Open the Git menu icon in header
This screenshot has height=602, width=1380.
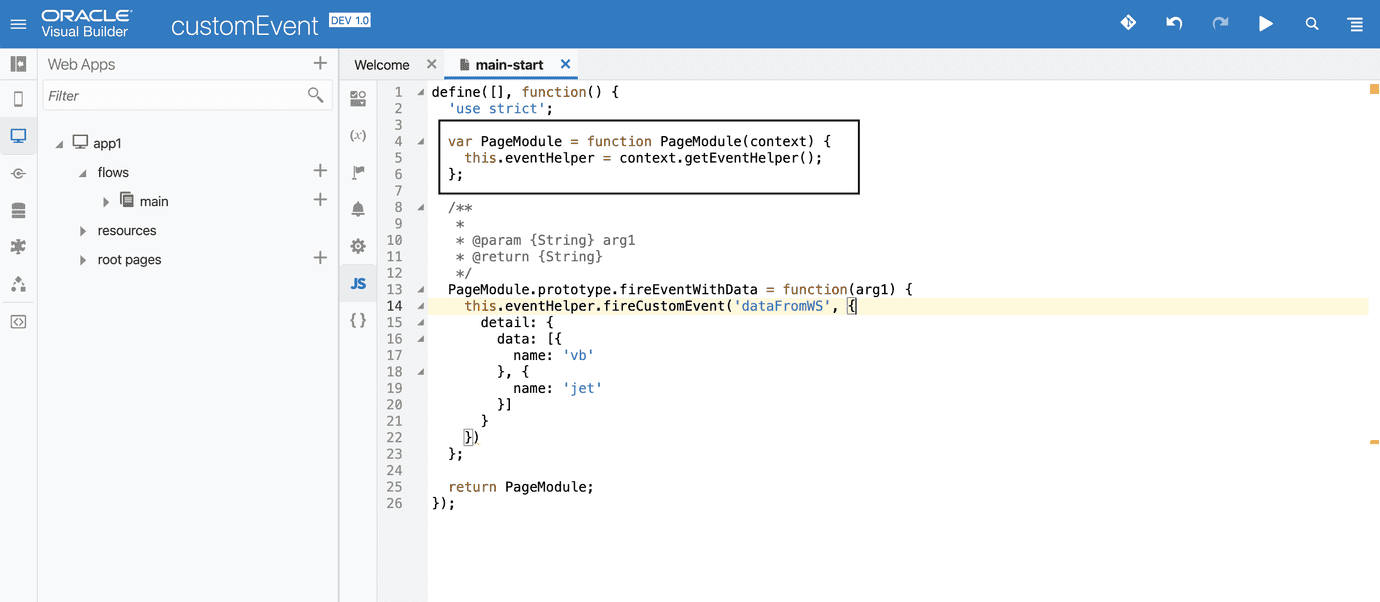click(1128, 23)
